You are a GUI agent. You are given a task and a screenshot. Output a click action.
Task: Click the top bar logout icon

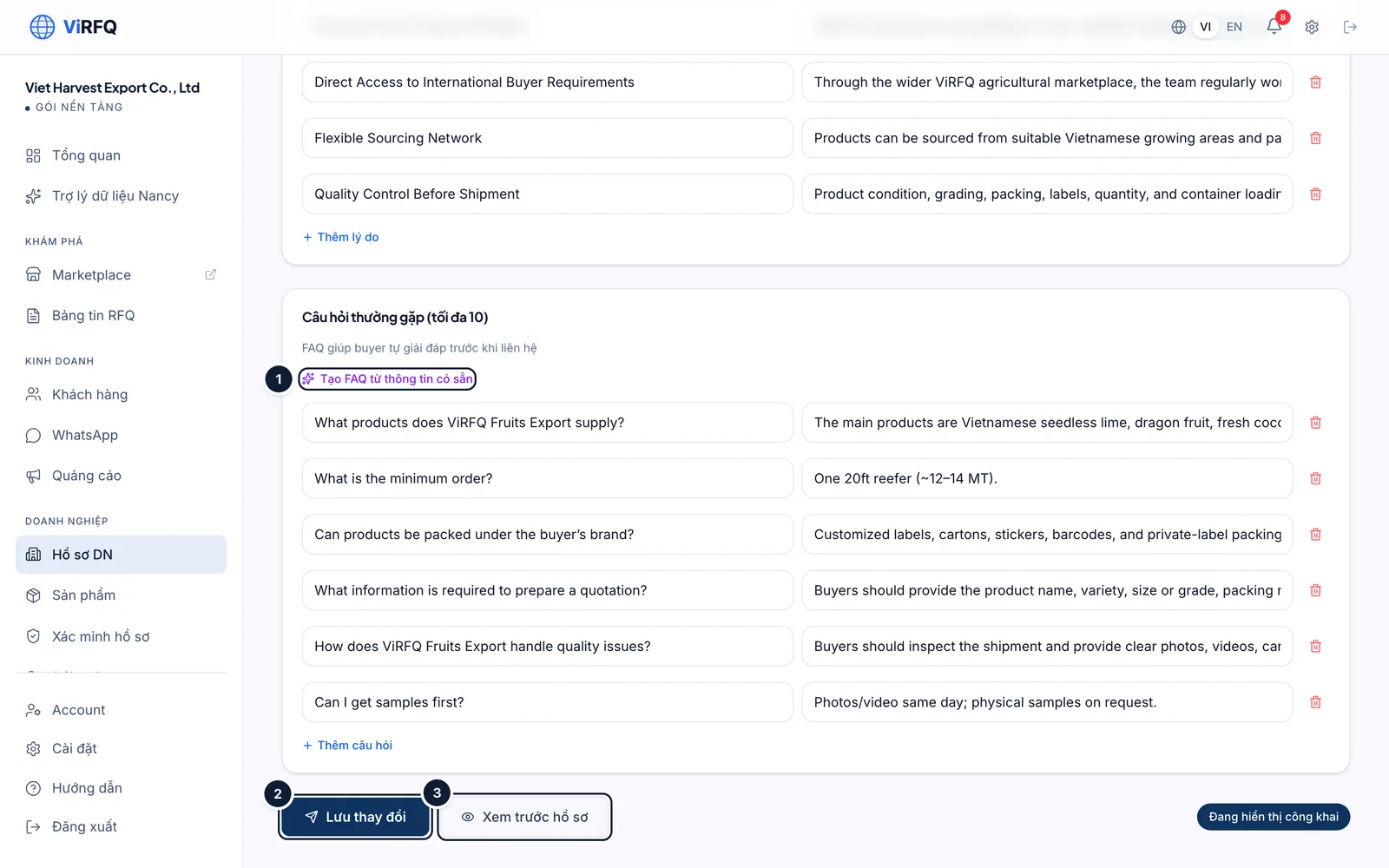1350,27
